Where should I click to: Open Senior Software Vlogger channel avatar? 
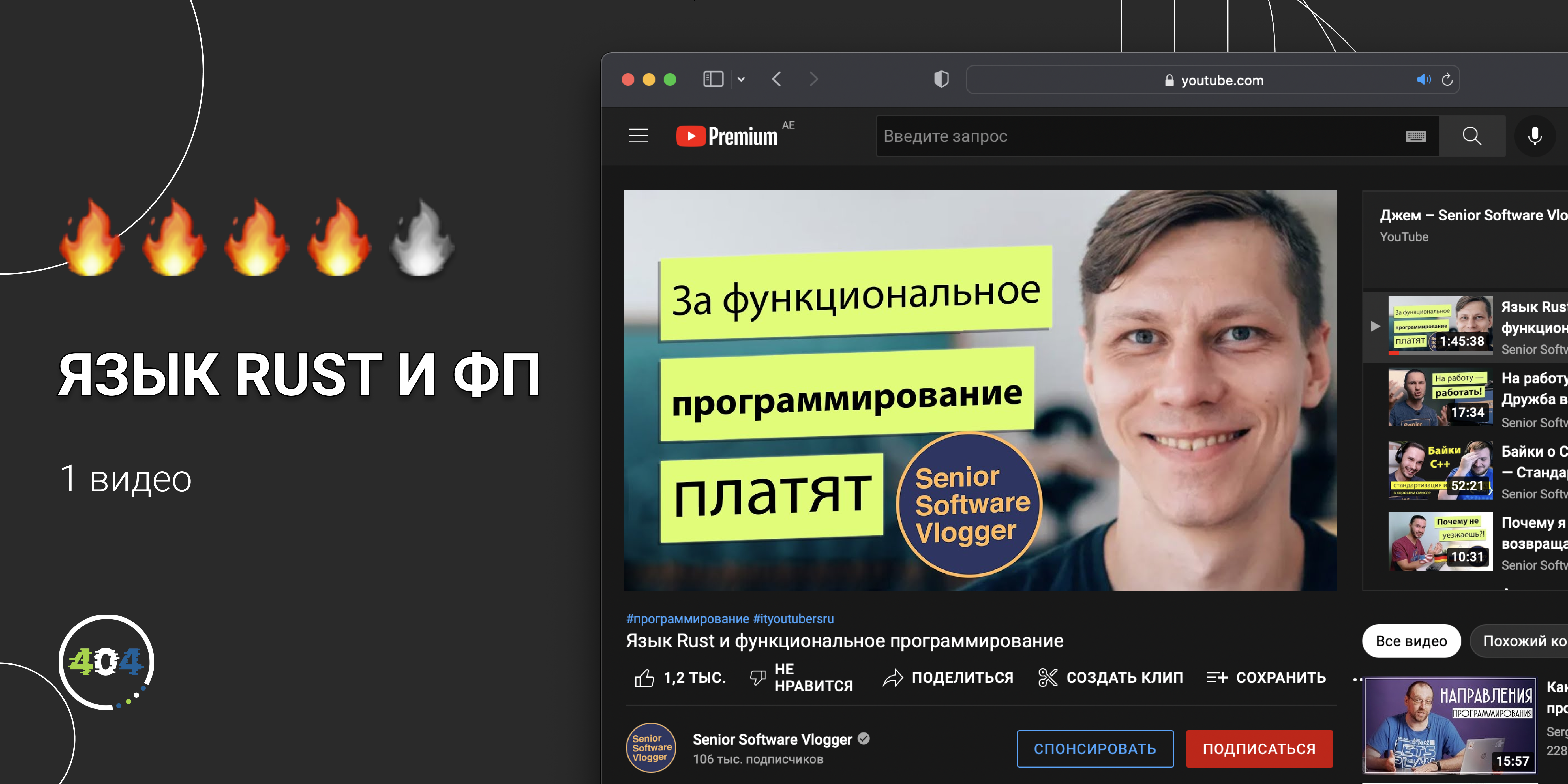click(x=651, y=747)
